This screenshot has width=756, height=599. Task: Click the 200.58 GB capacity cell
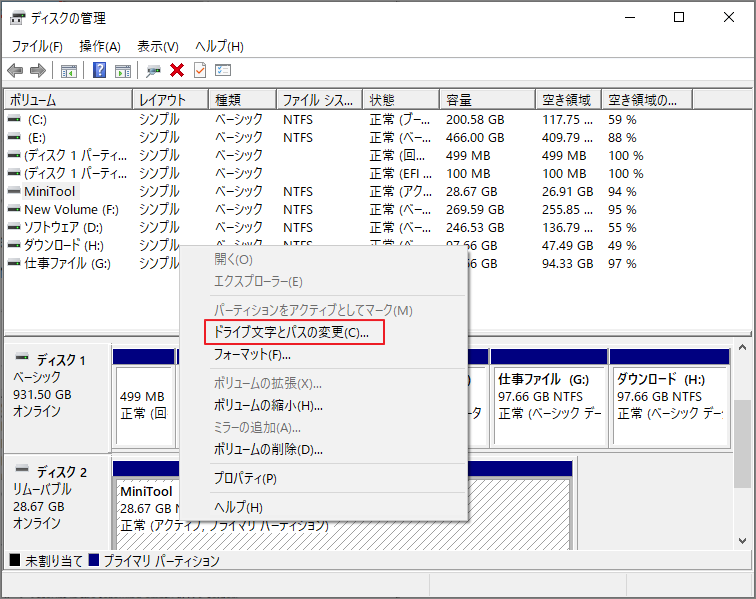475,120
